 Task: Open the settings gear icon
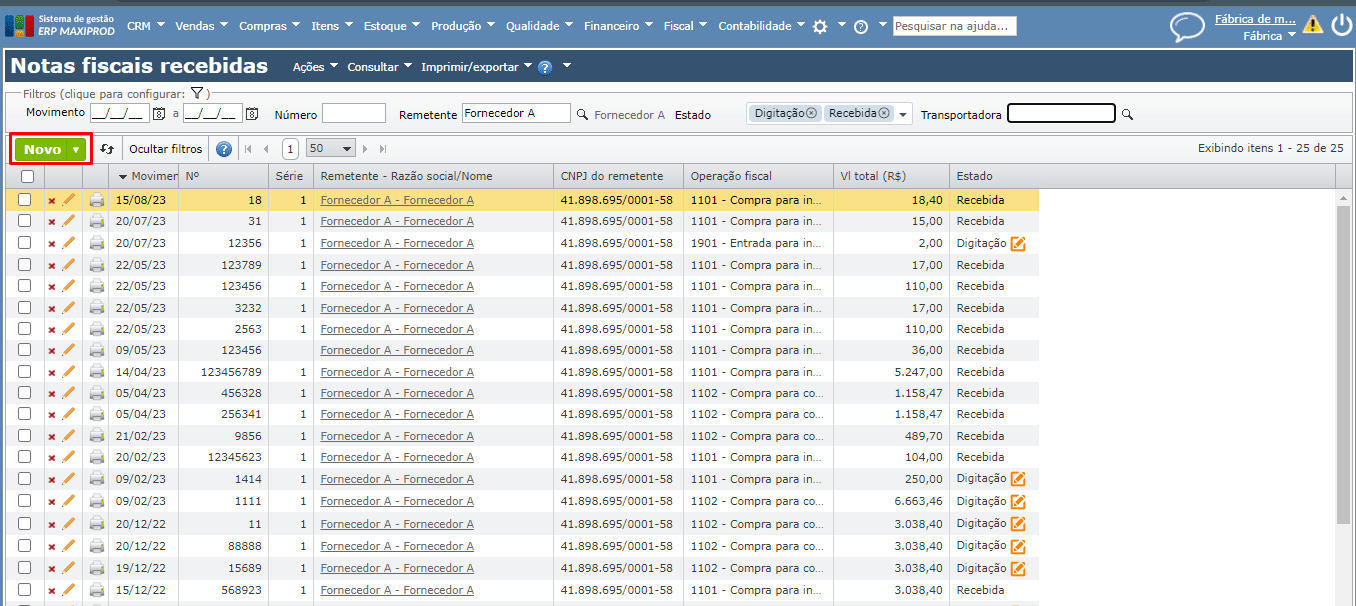click(x=820, y=27)
